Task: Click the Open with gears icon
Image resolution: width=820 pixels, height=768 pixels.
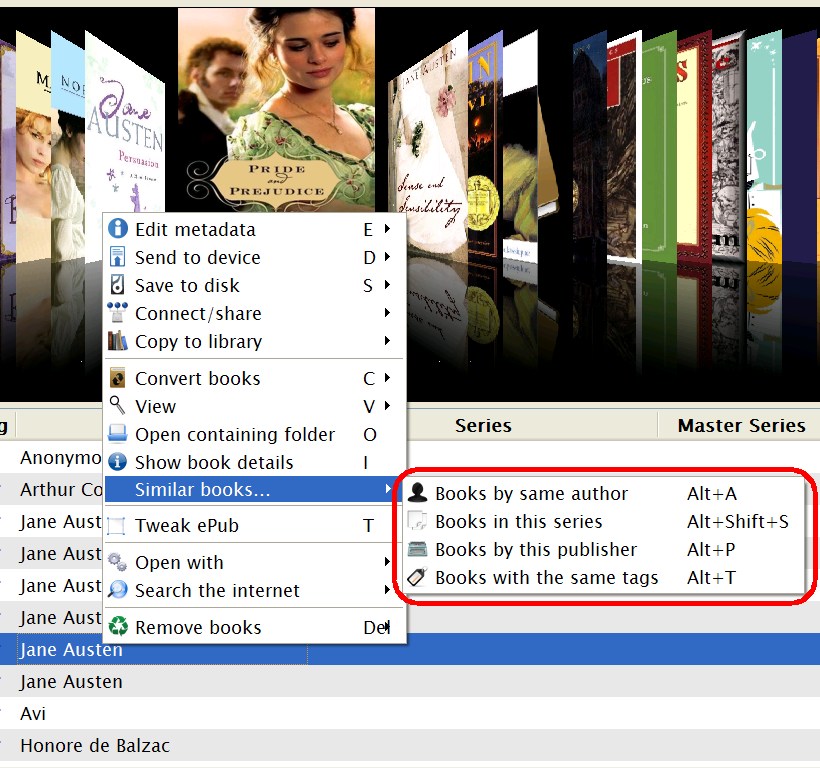Action: point(118,562)
